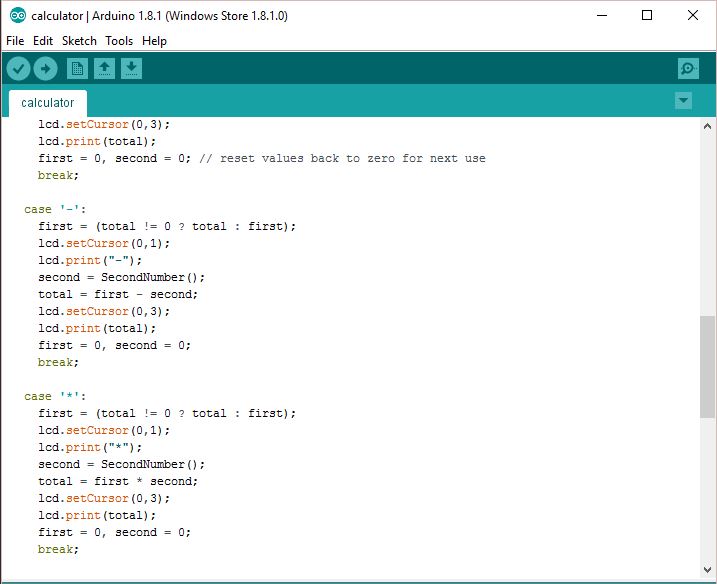Click the Upload arrow button
This screenshot has height=584, width=717.
coord(46,69)
